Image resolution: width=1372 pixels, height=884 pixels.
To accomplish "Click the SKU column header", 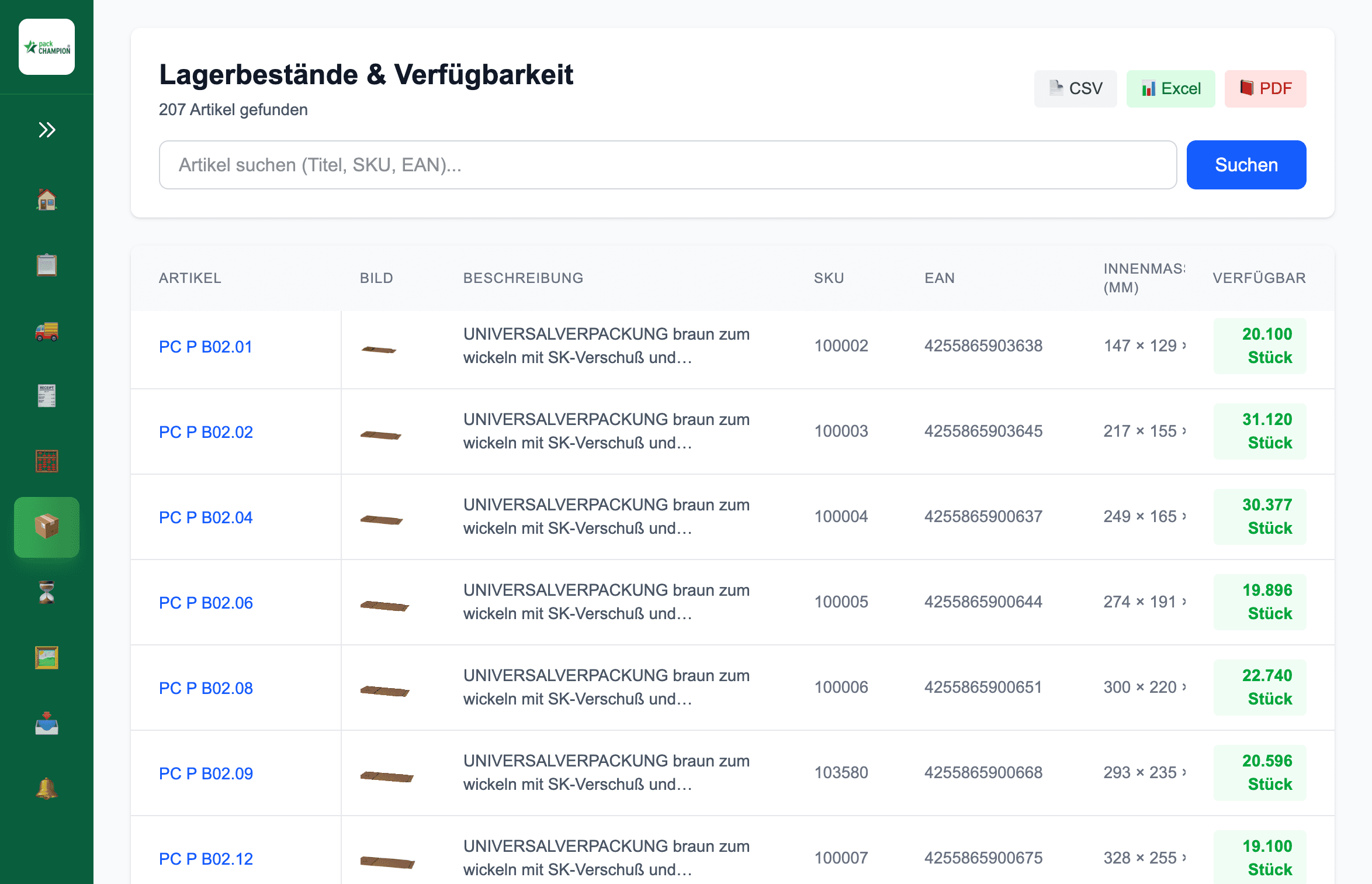I will [x=829, y=278].
